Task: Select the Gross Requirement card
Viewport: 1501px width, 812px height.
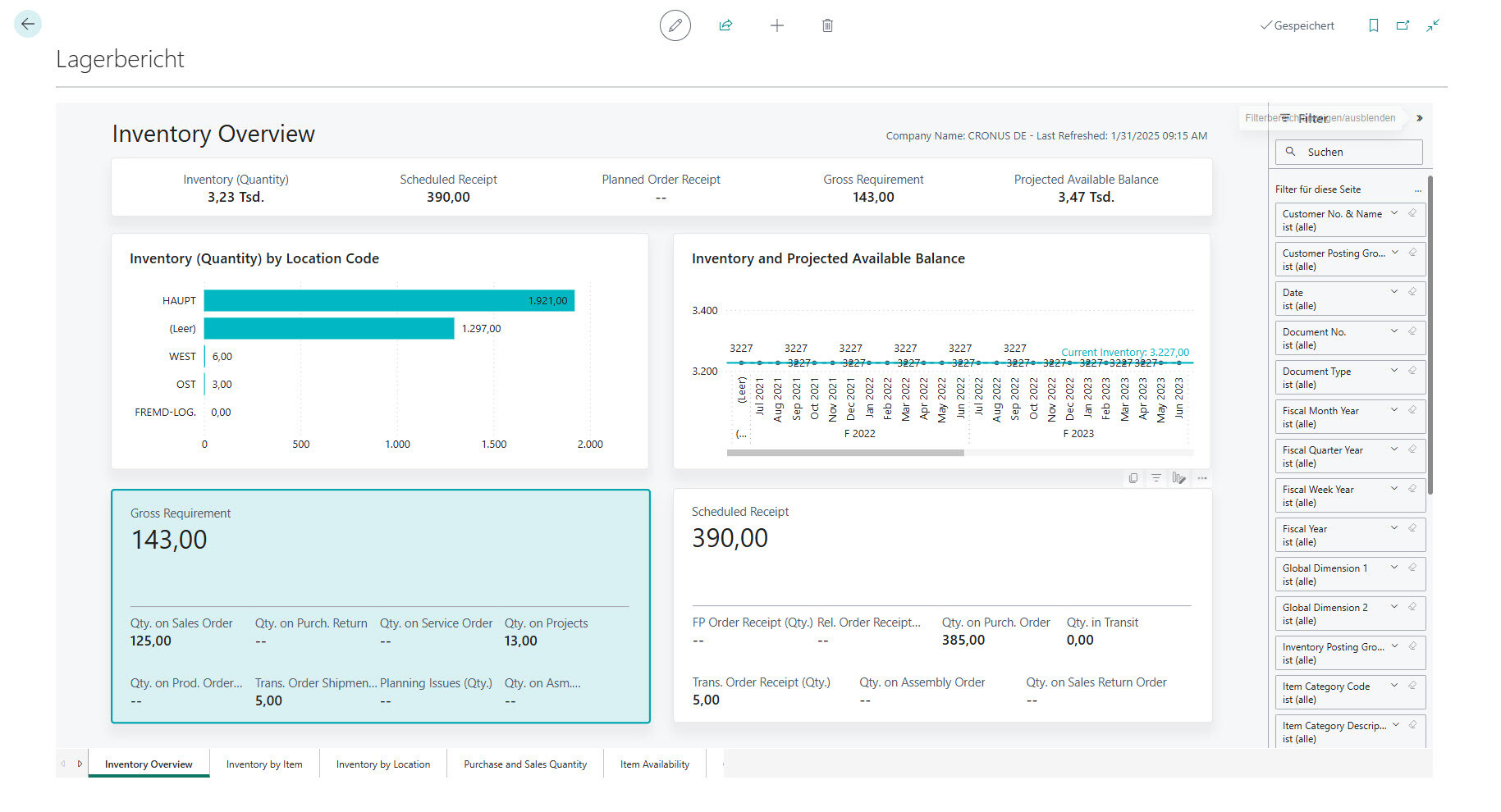Action: pyautogui.click(x=381, y=606)
